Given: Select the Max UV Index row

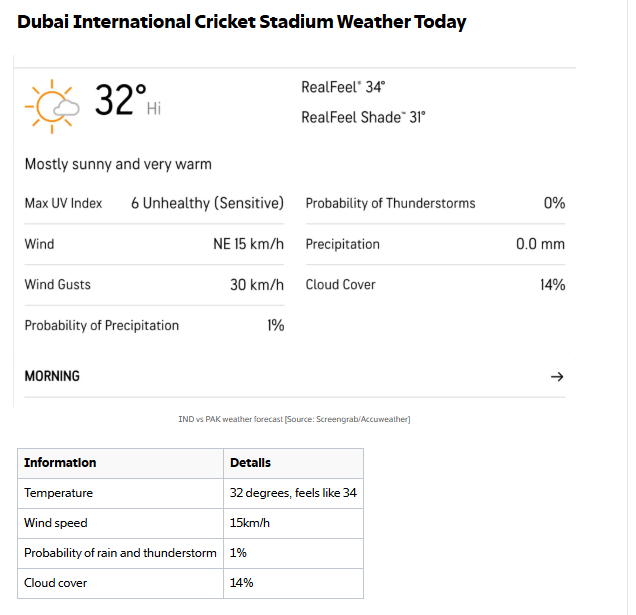Looking at the screenshot, I should [x=154, y=203].
